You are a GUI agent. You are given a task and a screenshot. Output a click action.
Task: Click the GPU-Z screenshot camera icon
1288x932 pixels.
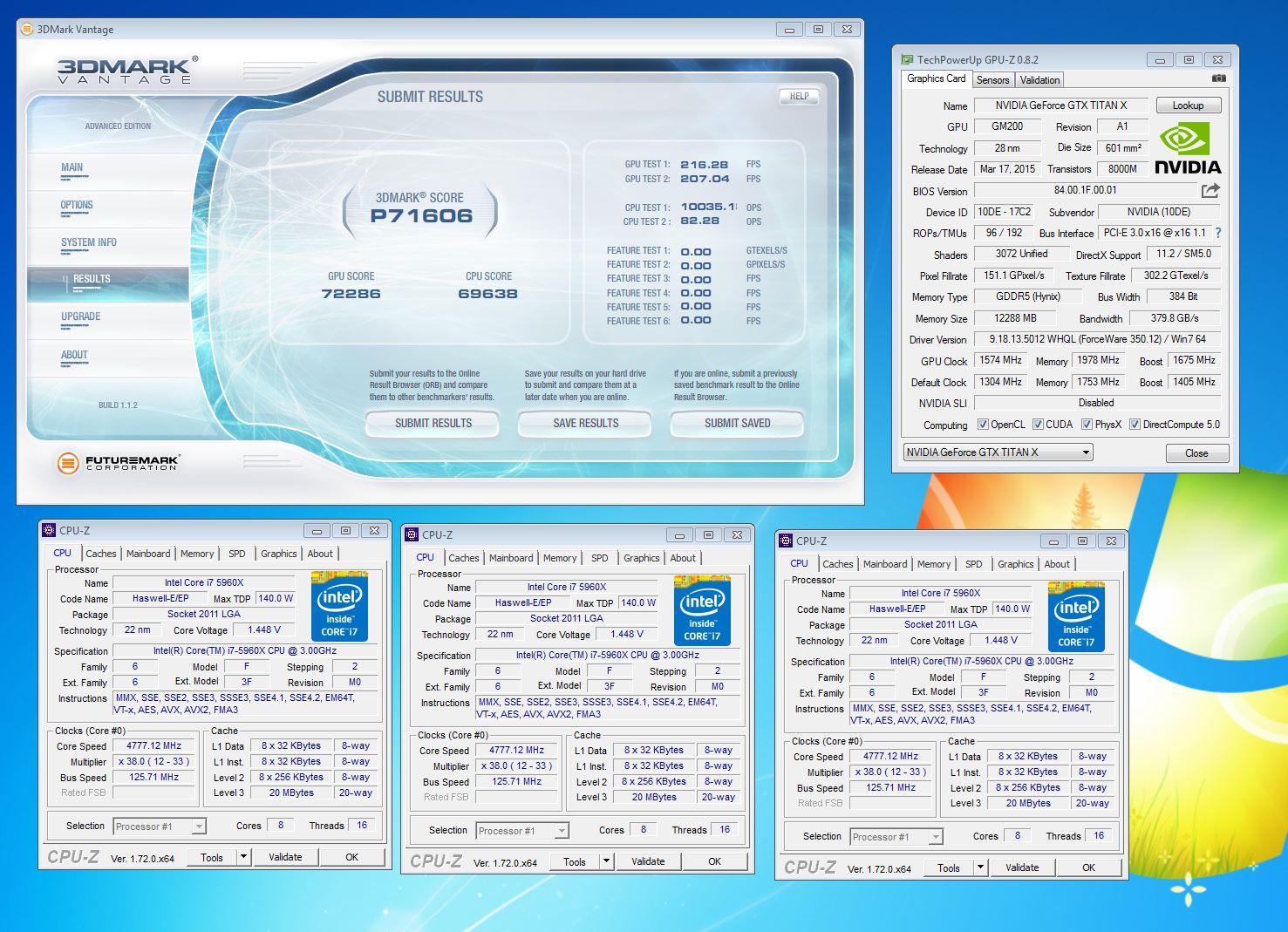click(1219, 78)
